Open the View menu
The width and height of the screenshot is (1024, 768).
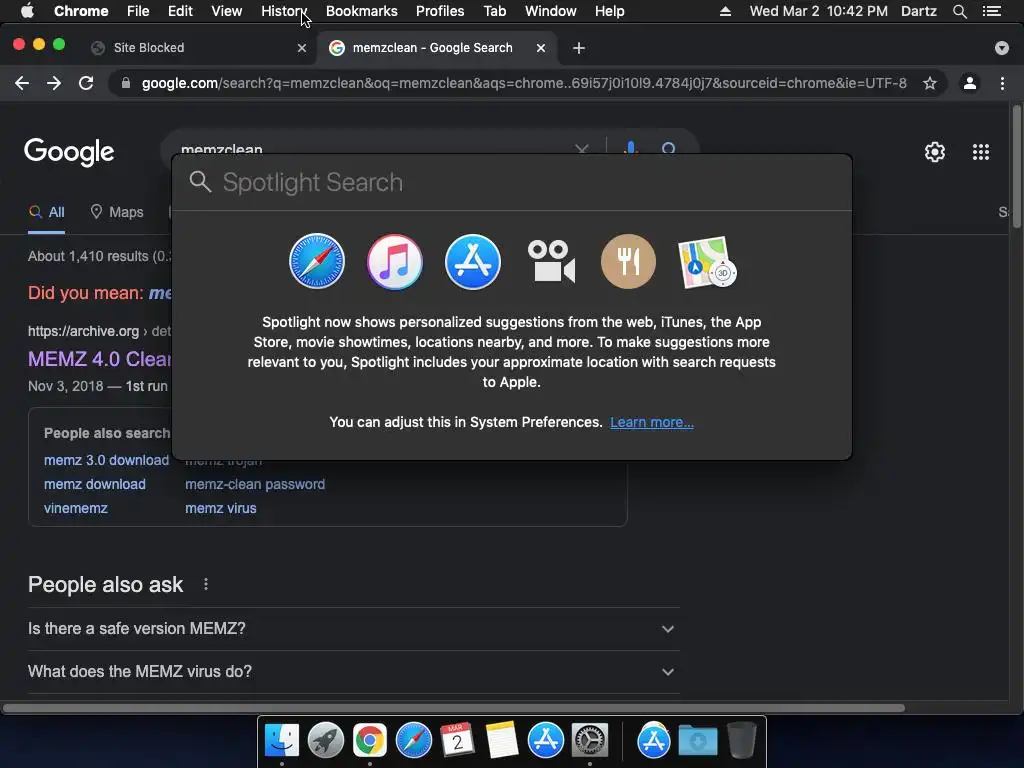click(x=227, y=11)
